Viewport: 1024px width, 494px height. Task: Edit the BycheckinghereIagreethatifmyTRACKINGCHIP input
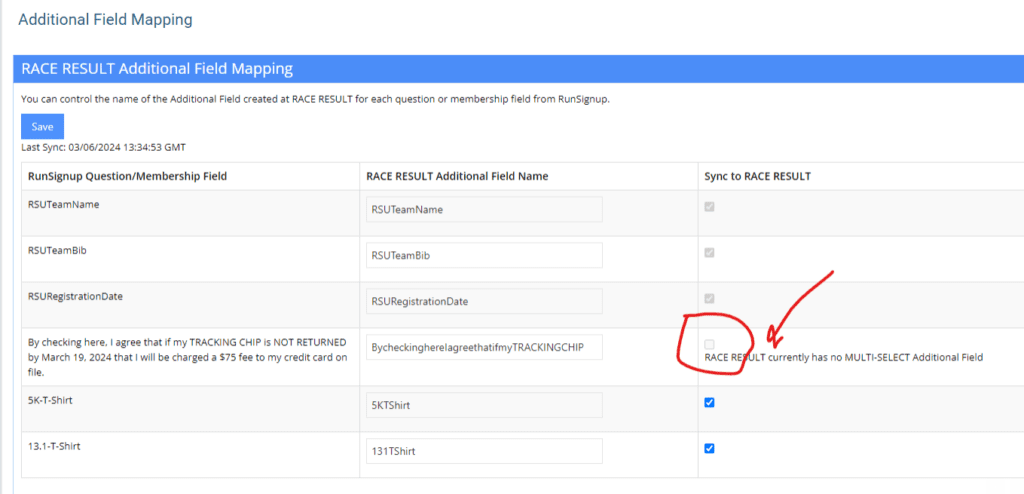pyautogui.click(x=484, y=347)
